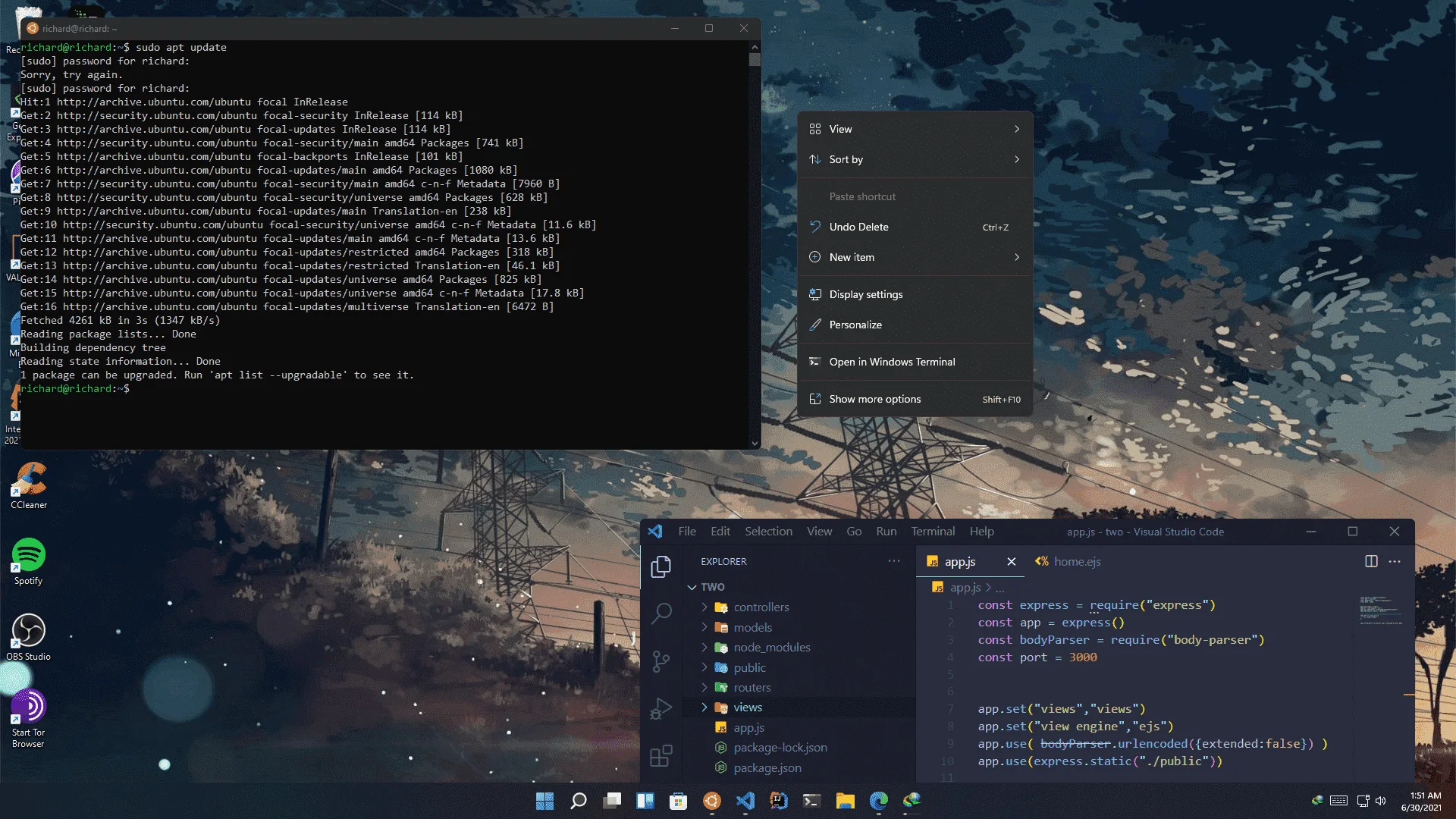Image resolution: width=1456 pixels, height=819 pixels.
Task: Switch to Ubuntu app in taskbar
Action: (x=711, y=801)
